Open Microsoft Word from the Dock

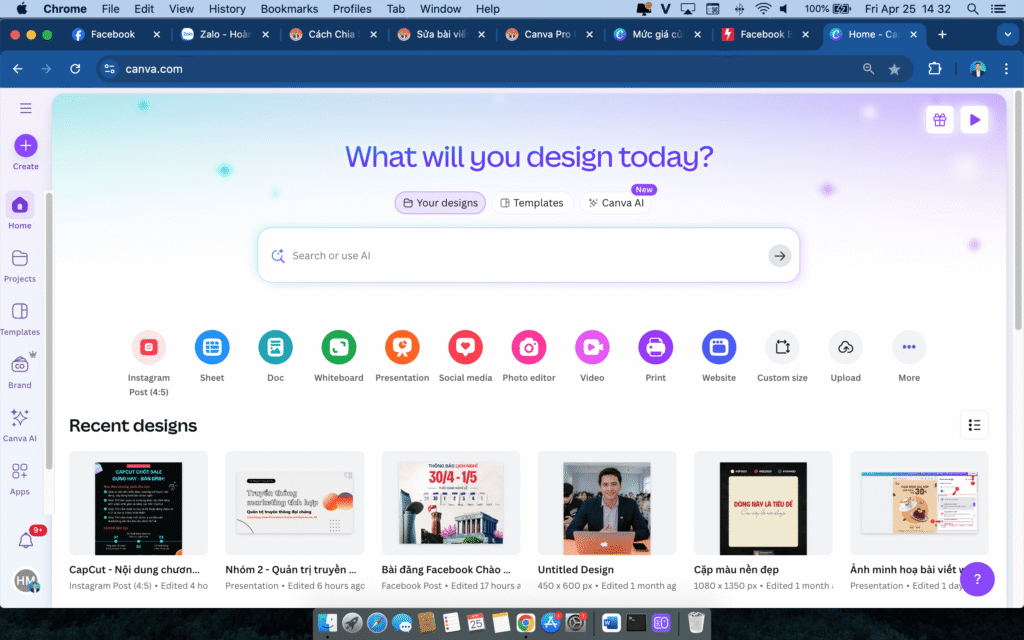(x=611, y=623)
